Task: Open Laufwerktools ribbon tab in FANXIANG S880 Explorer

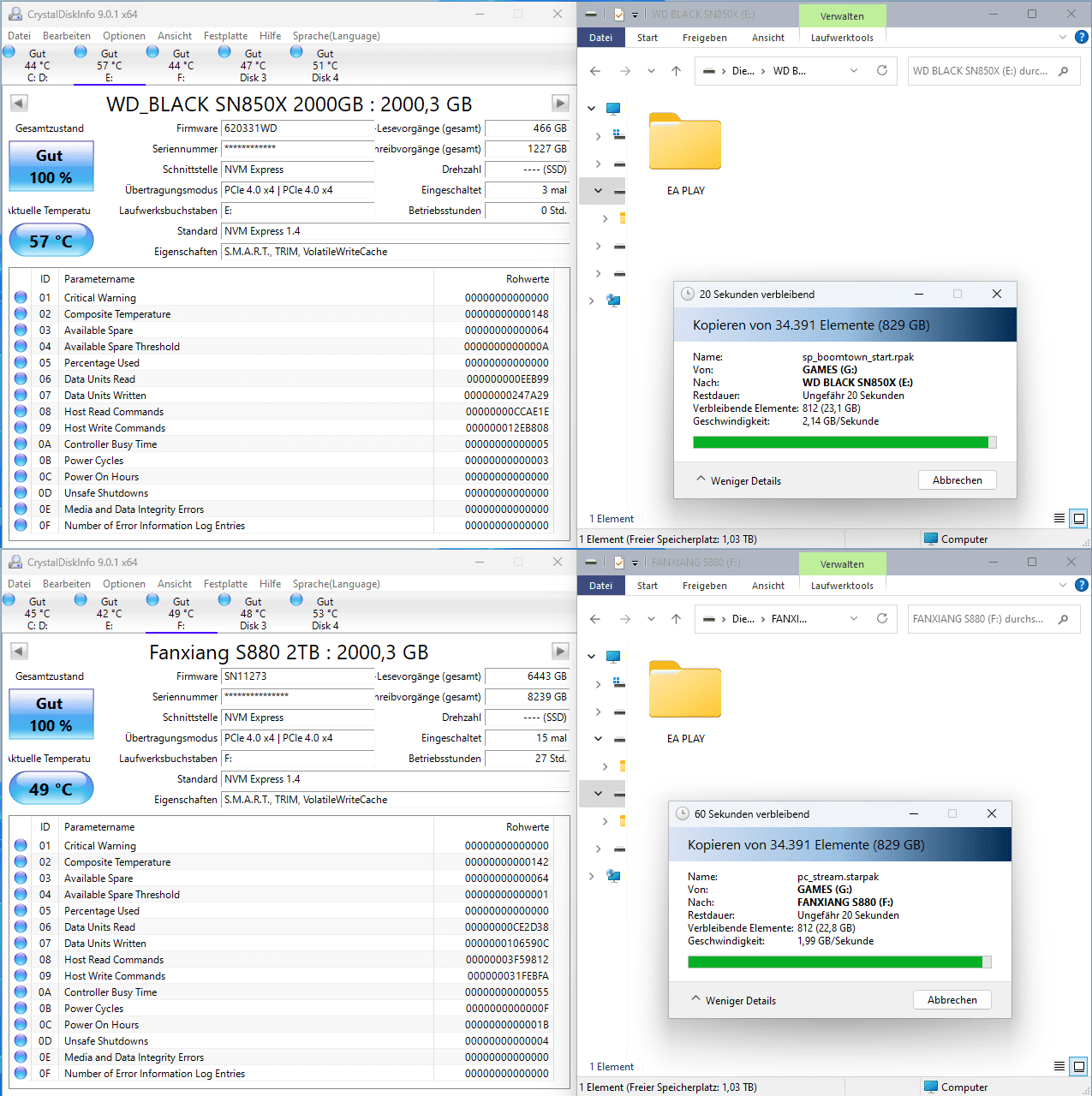Action: 842,586
